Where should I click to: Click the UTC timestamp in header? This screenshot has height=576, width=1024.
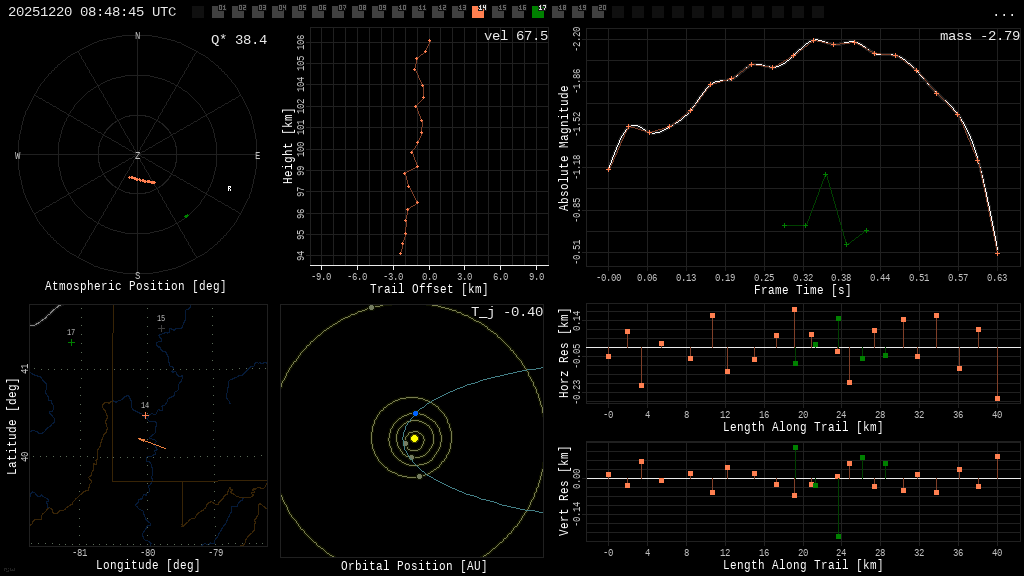[x=92, y=12]
